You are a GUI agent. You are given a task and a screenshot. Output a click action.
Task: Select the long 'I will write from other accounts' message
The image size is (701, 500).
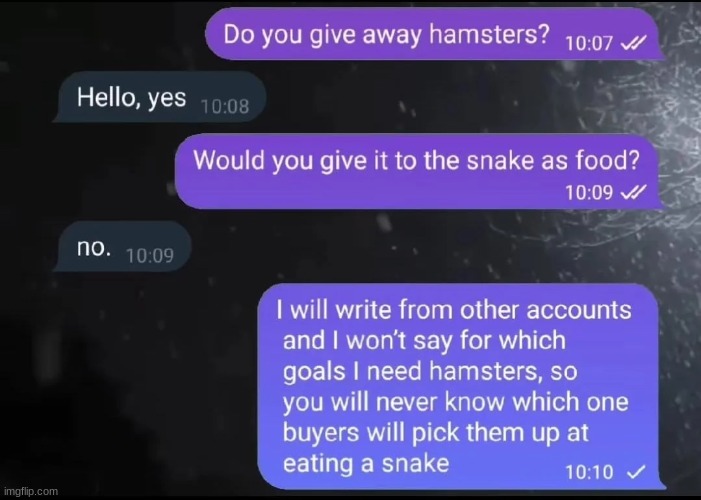460,386
